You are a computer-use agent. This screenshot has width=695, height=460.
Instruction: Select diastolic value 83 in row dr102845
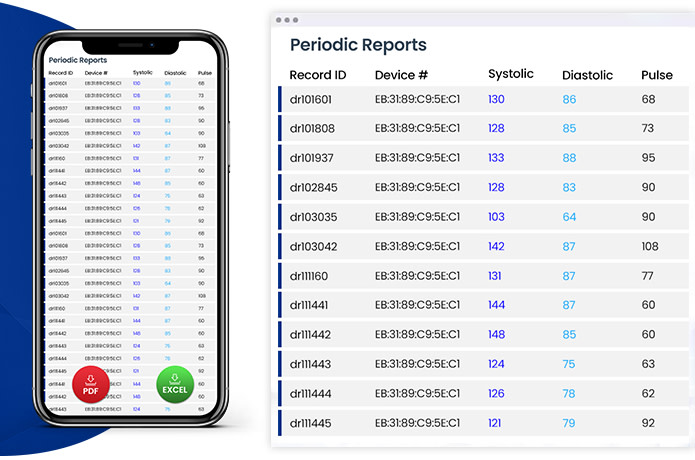tap(569, 187)
